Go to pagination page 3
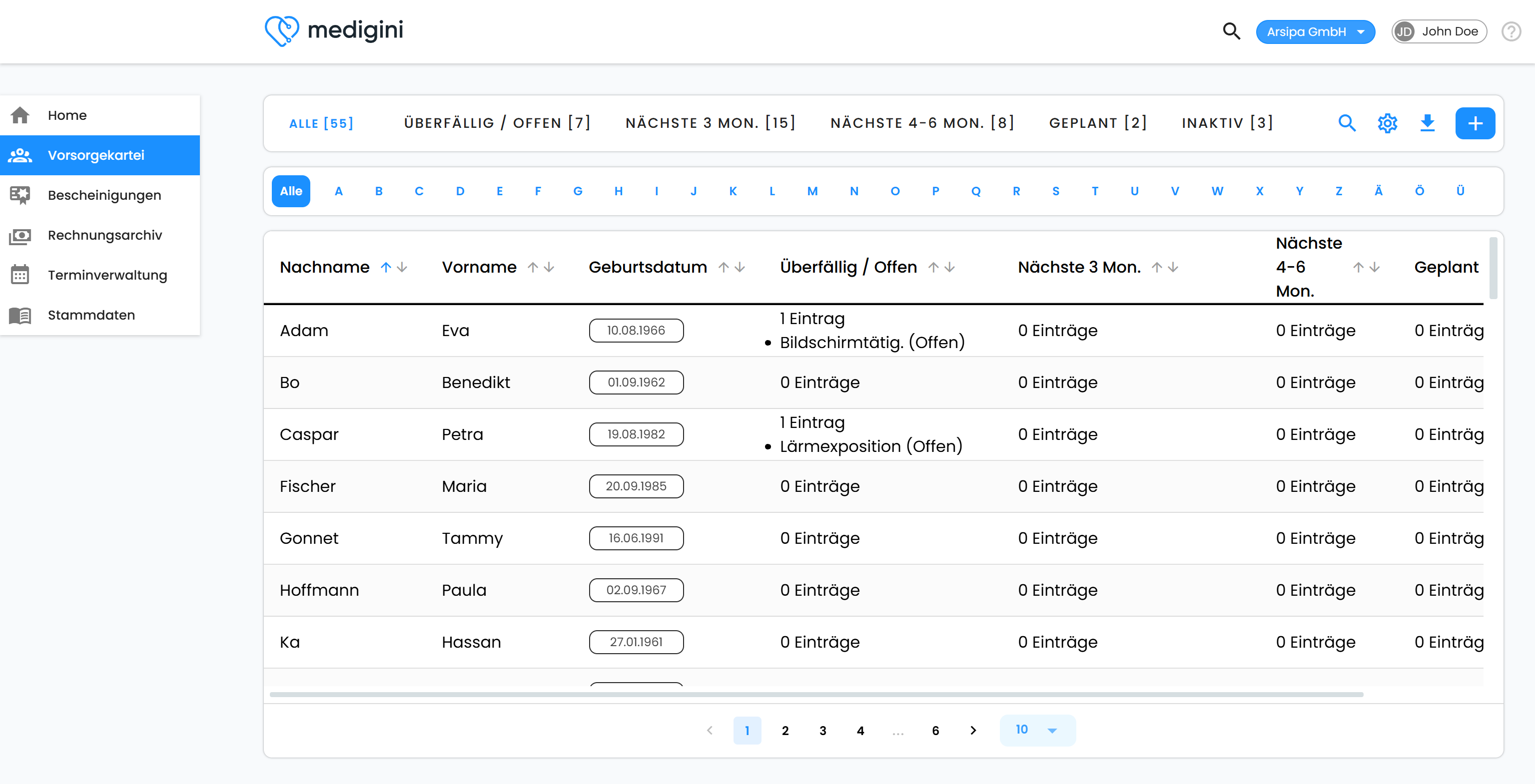Image resolution: width=1535 pixels, height=784 pixels. pos(822,731)
